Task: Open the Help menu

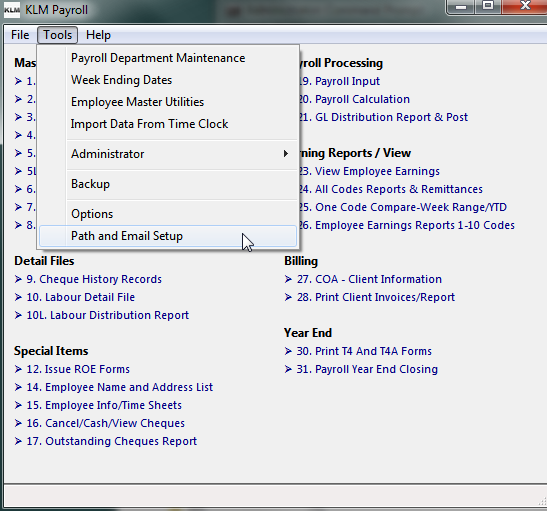Action: tap(98, 35)
